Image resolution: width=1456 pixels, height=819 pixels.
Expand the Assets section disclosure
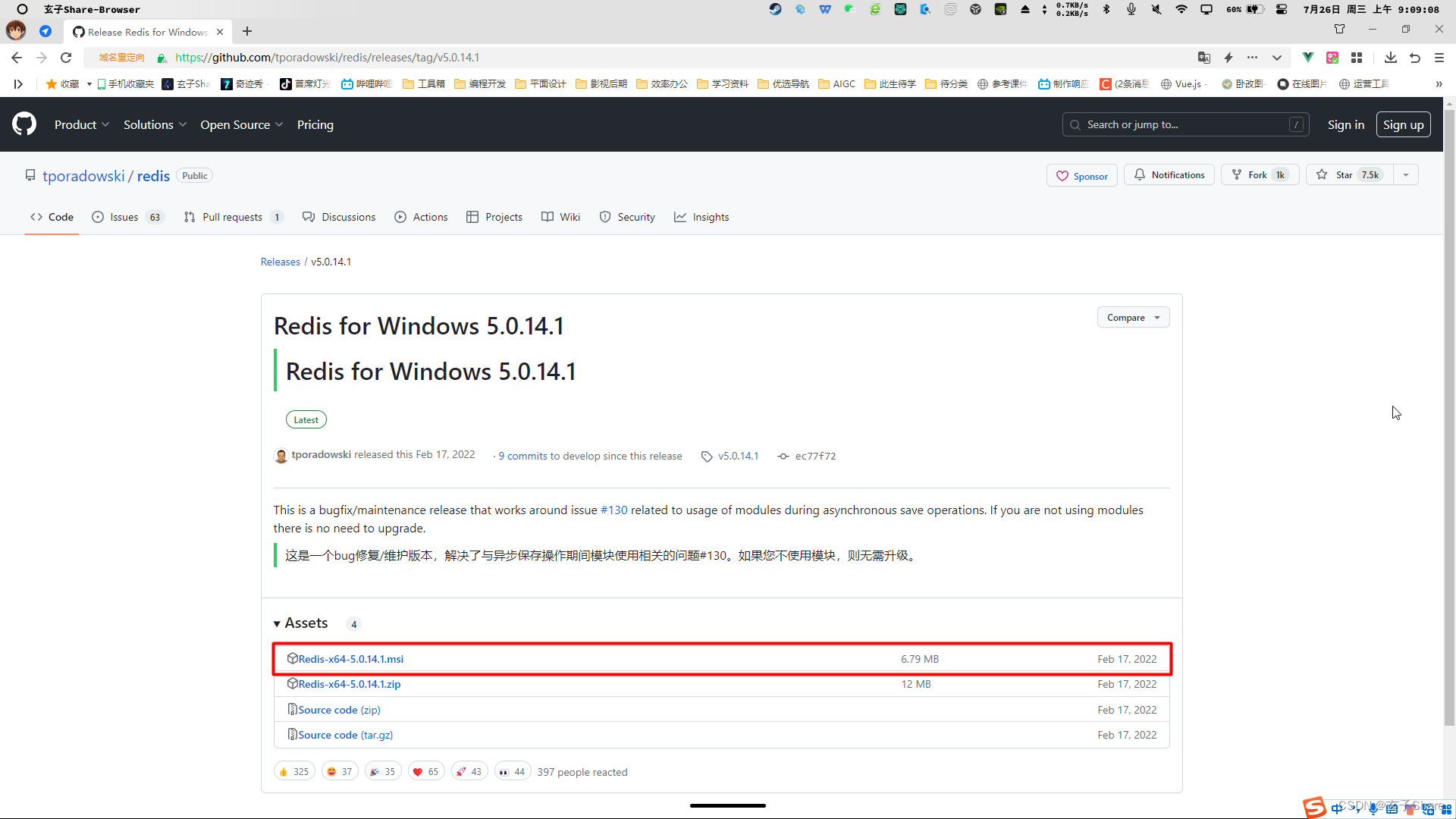tap(277, 623)
